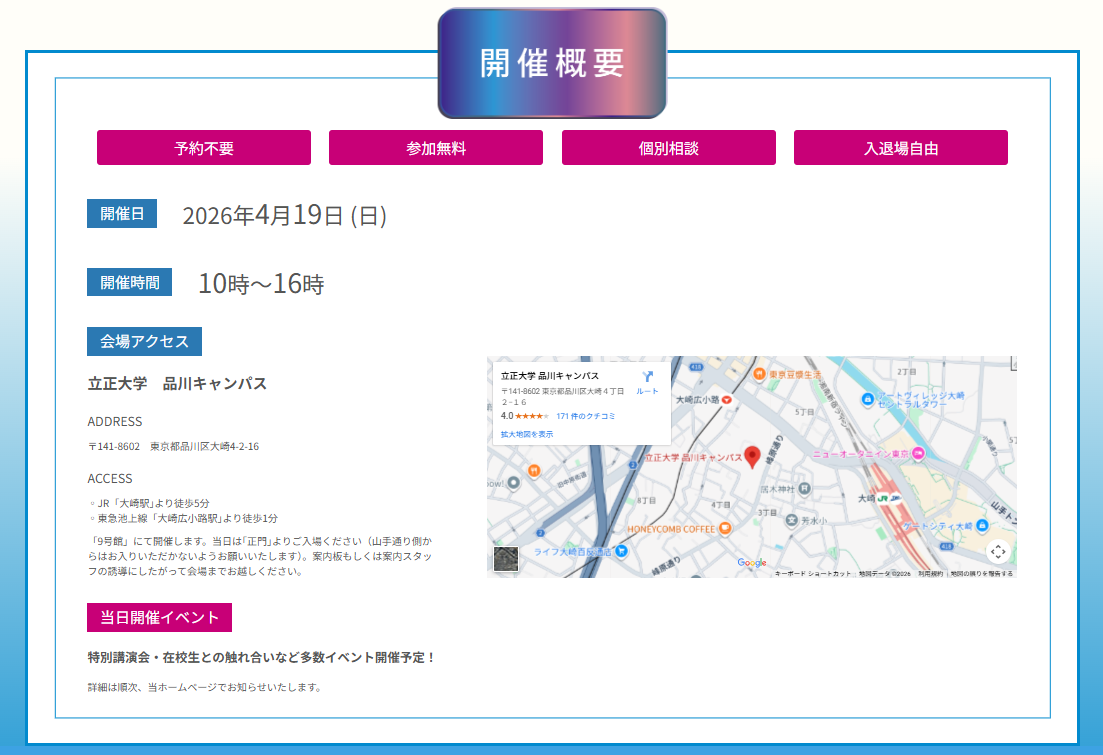Viewport: 1103px width, 755px height.
Task: Click the 個別相談 button
Action: point(668,148)
